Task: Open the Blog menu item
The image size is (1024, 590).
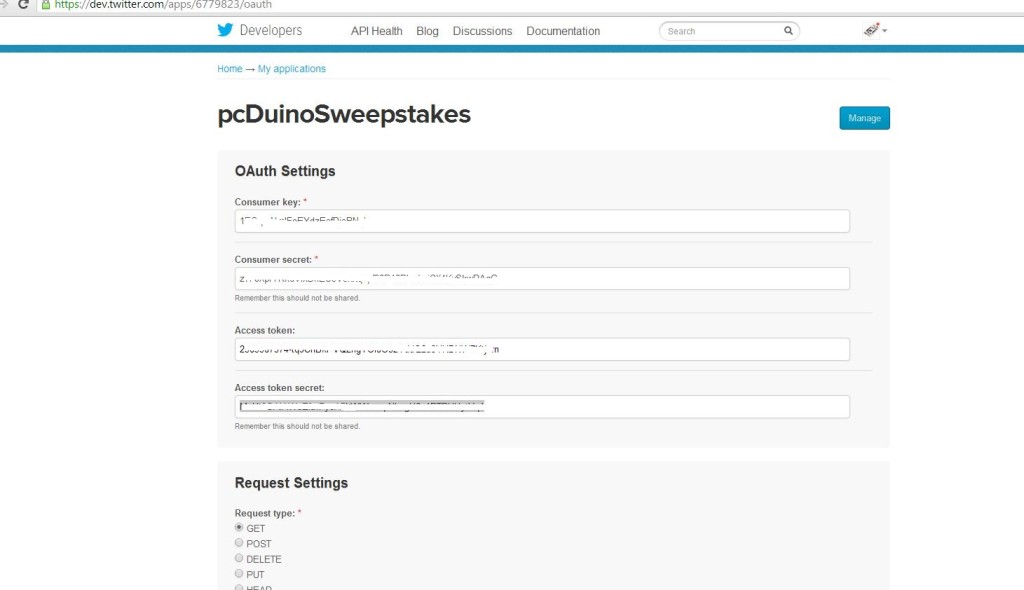Action: [x=427, y=31]
